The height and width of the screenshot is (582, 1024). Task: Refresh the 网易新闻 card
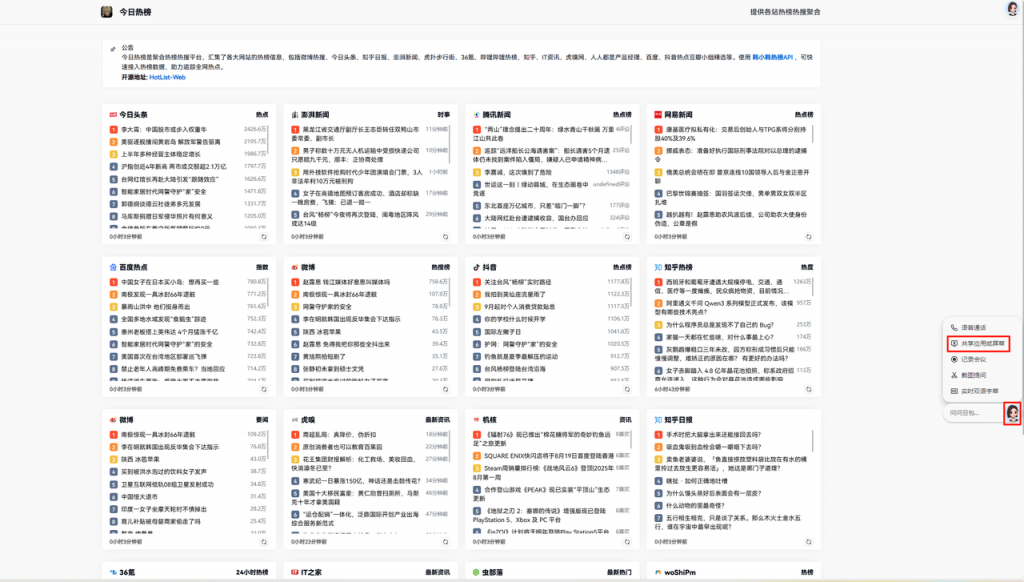click(808, 237)
